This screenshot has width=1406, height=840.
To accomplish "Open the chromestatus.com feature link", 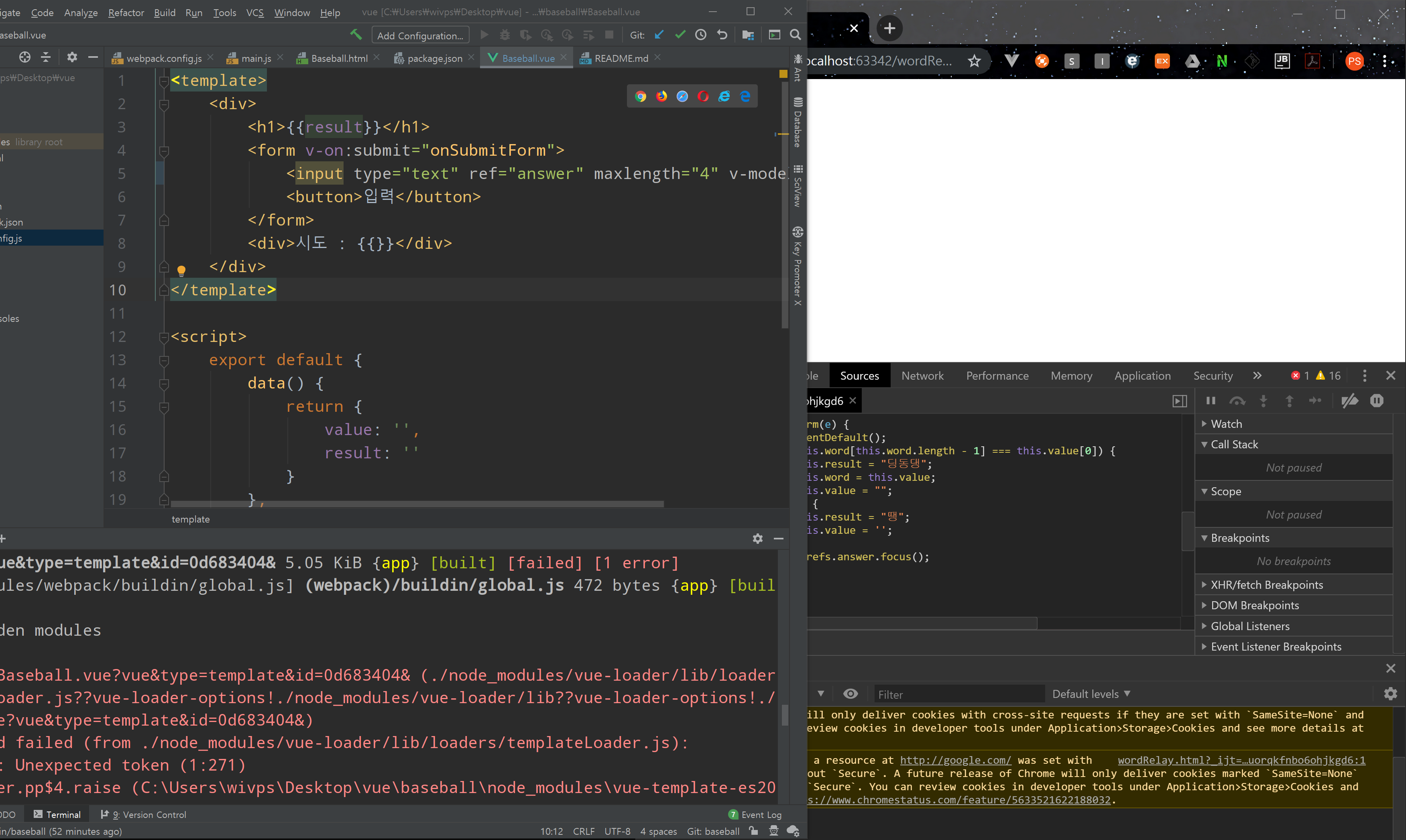I will [x=959, y=800].
